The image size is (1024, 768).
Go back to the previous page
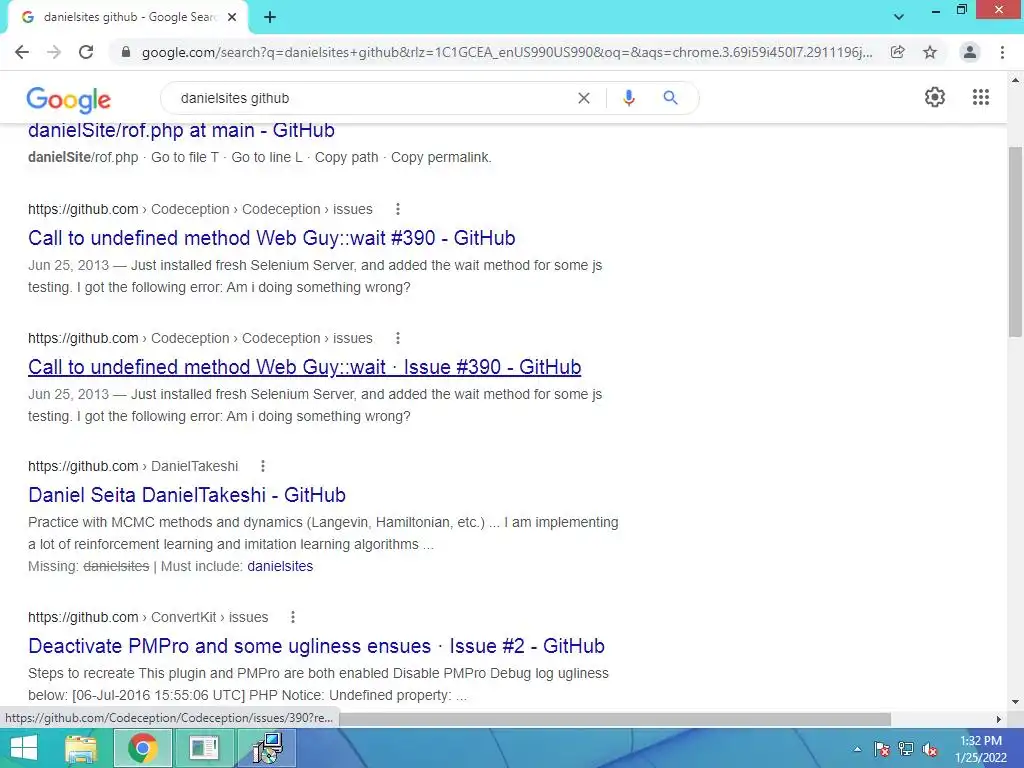[22, 52]
